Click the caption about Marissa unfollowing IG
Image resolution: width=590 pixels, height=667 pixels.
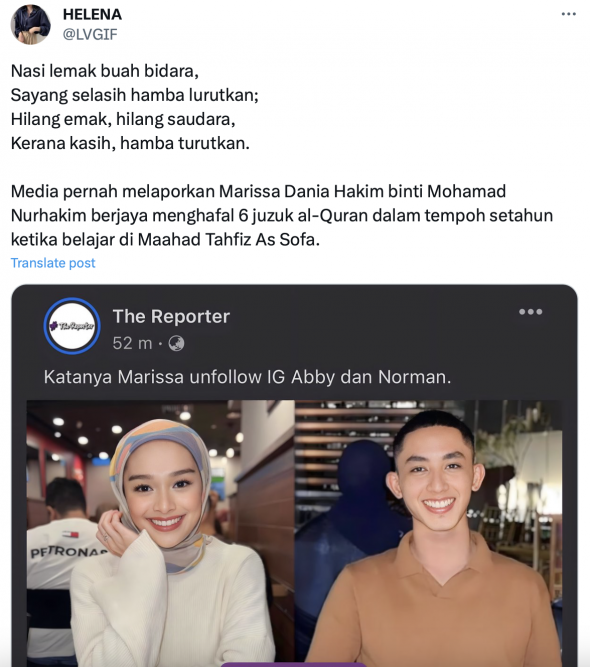(247, 377)
